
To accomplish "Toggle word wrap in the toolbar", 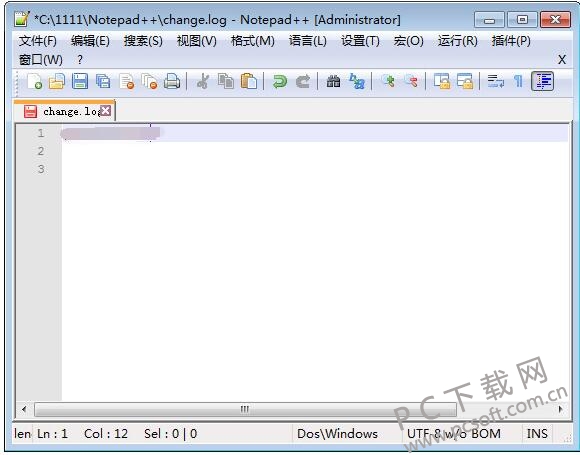I will point(495,81).
